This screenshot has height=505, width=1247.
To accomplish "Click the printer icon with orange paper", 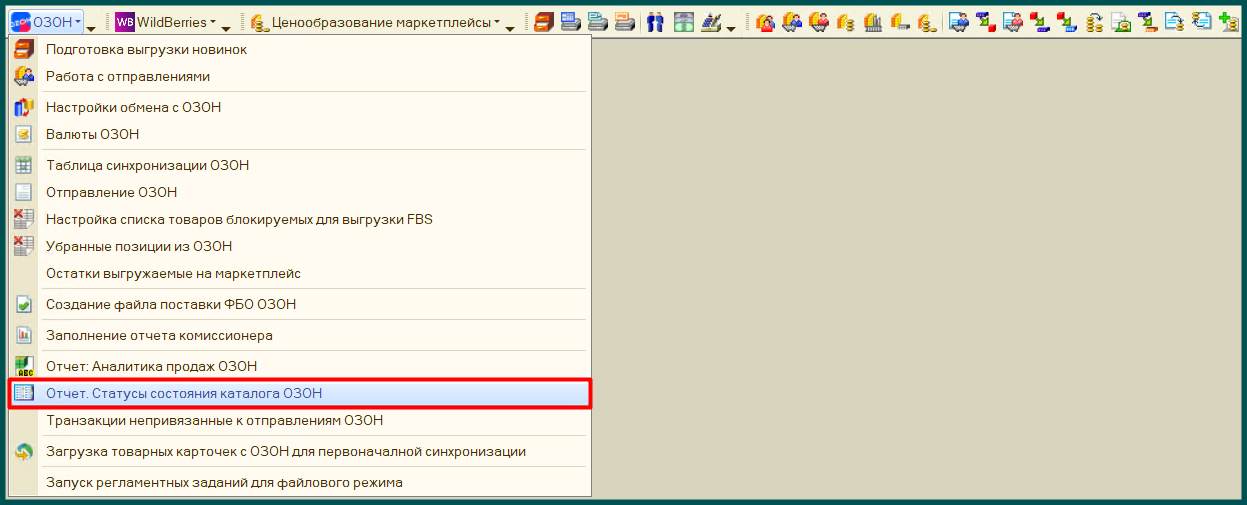I will (625, 21).
